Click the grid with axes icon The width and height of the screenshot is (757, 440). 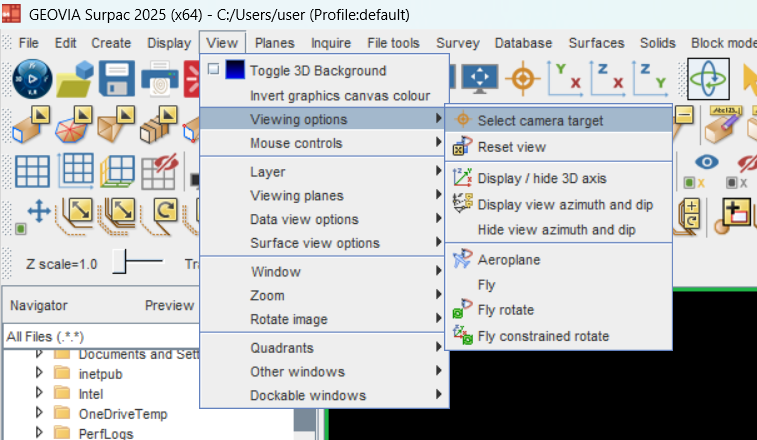pos(75,170)
